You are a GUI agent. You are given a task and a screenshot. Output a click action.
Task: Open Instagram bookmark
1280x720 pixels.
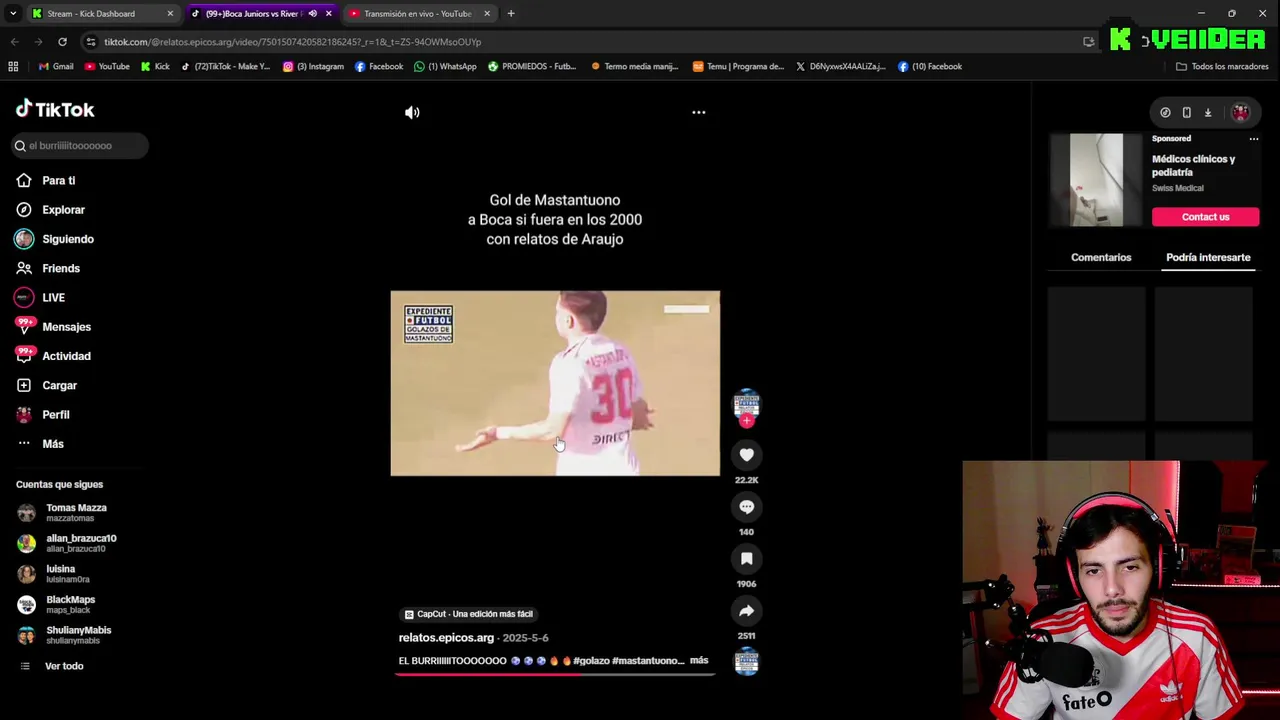[x=314, y=67]
